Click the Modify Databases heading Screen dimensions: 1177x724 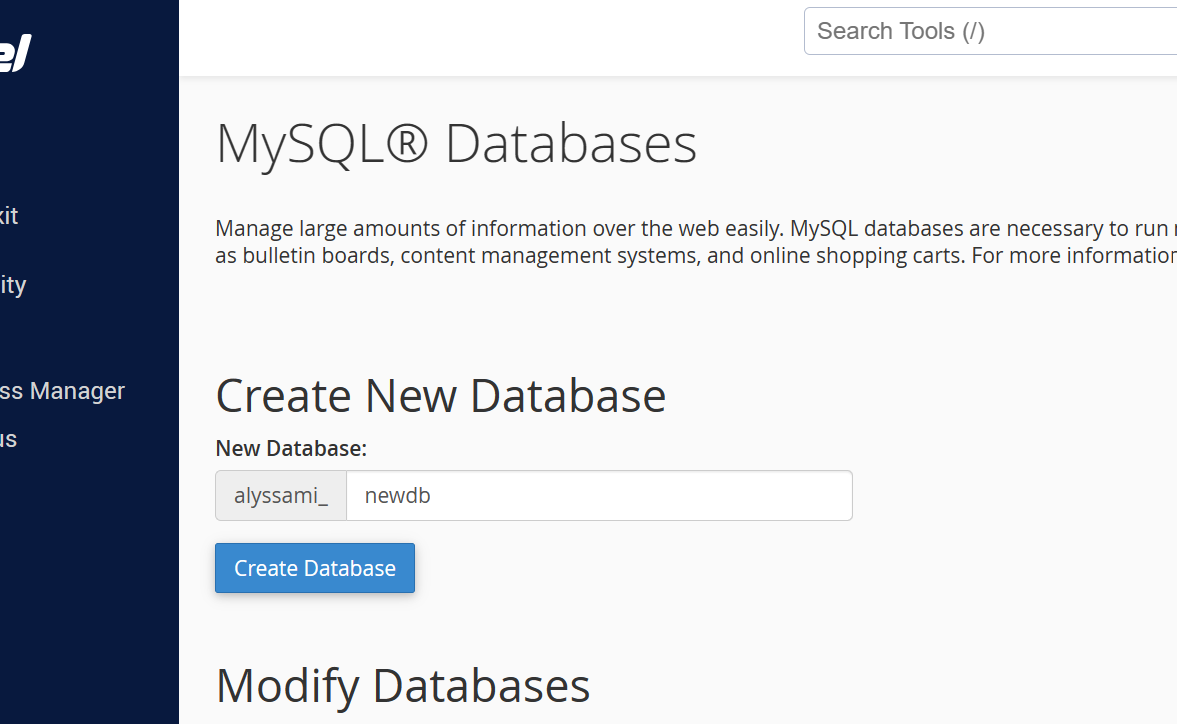click(403, 686)
